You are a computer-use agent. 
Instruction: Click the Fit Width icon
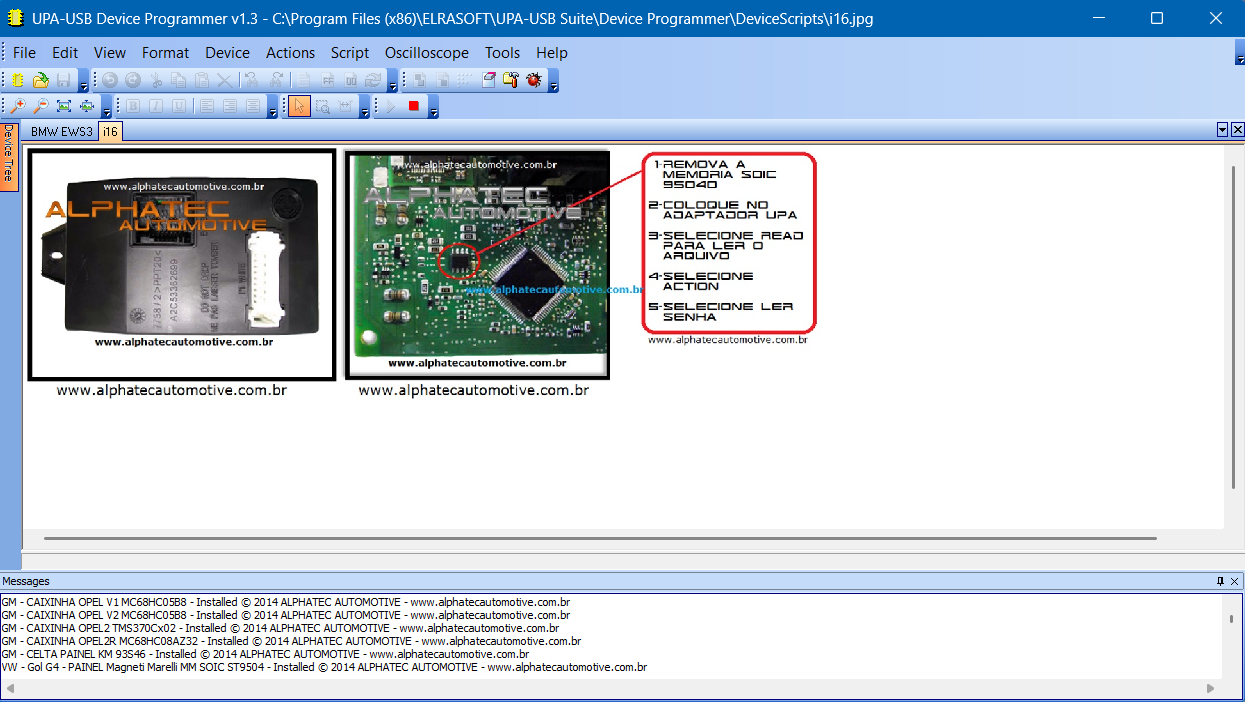(87, 106)
